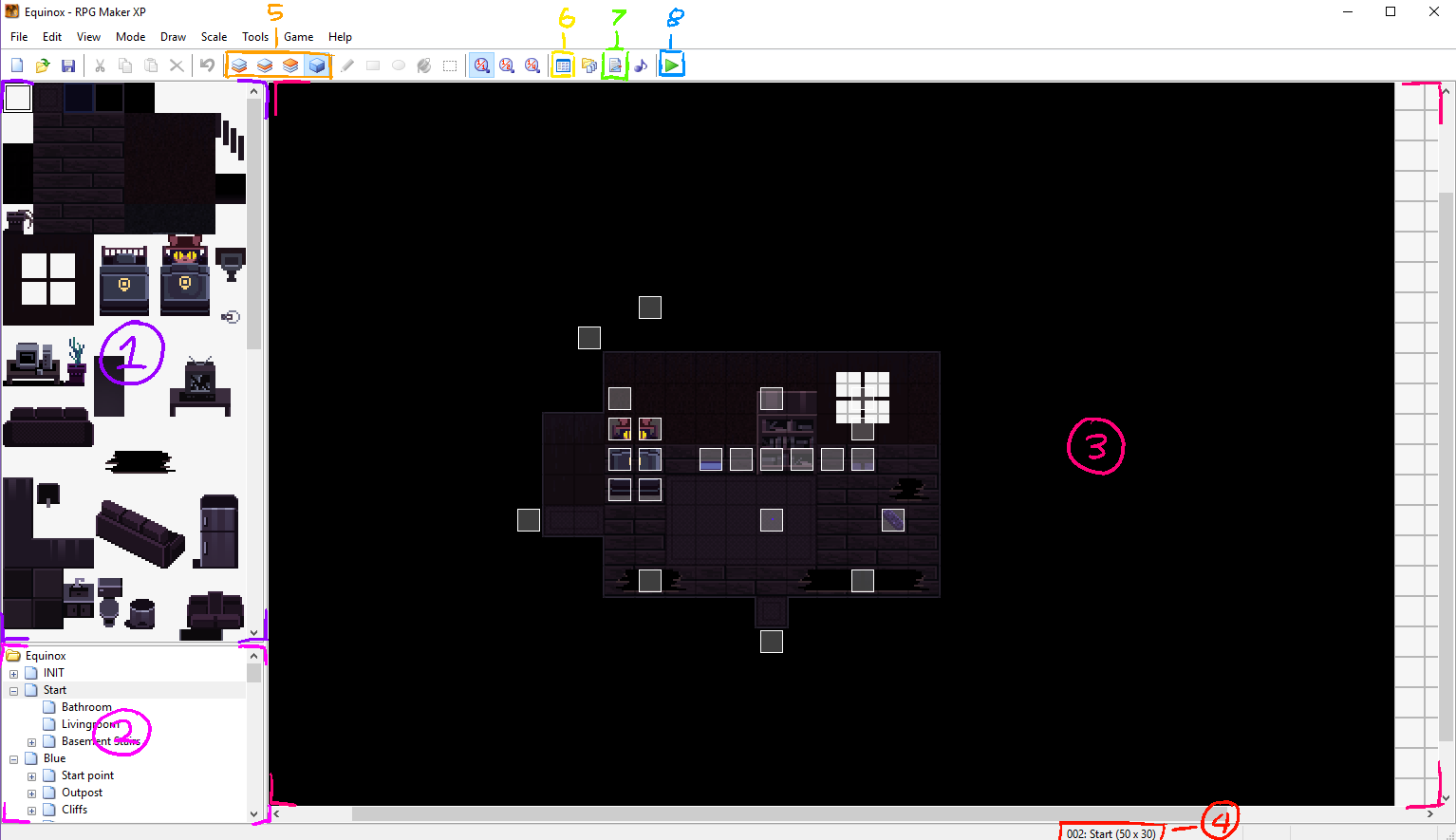
Task: Click the Undo arrow icon
Action: pos(206,65)
